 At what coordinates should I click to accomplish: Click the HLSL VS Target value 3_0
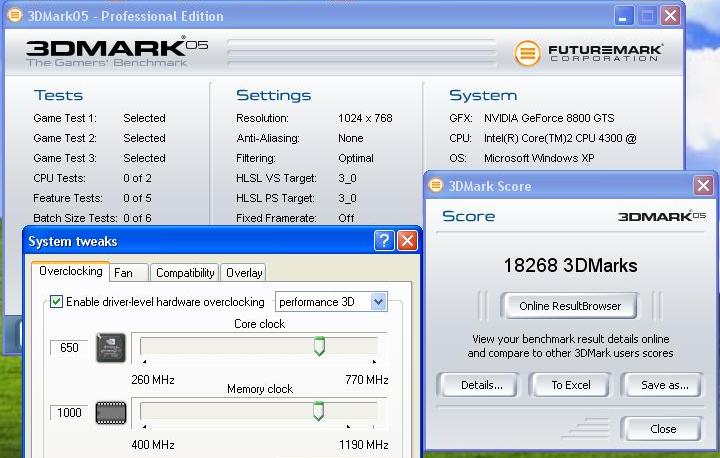click(x=347, y=178)
